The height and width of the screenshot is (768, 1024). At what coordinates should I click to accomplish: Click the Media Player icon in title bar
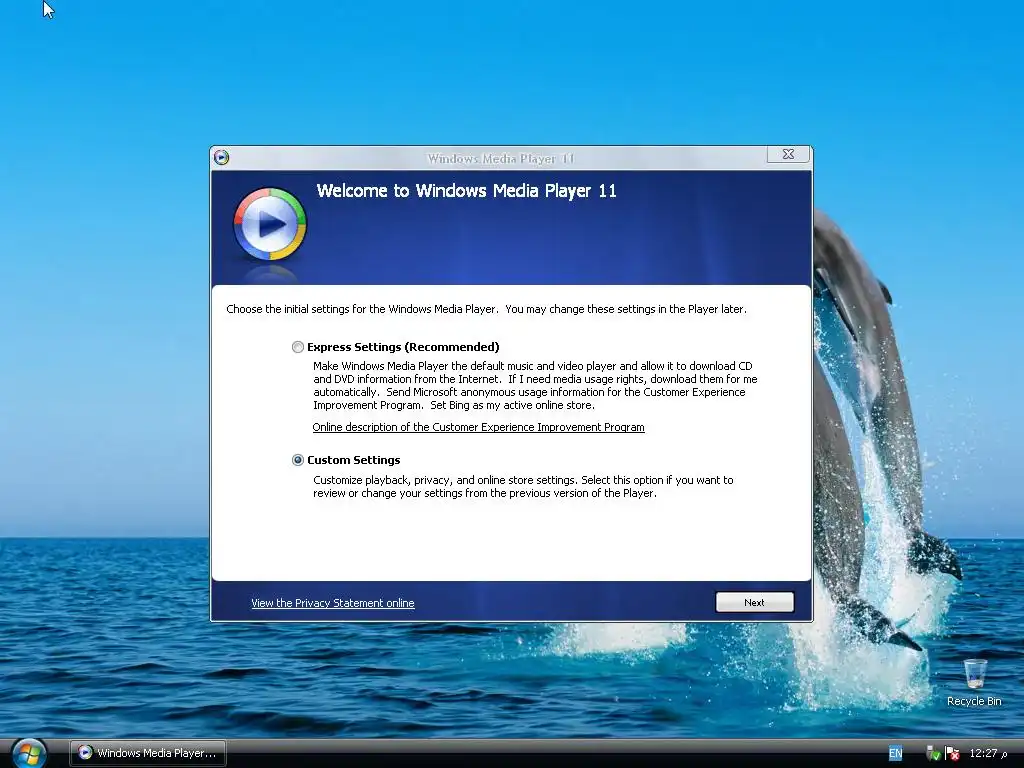[221, 157]
